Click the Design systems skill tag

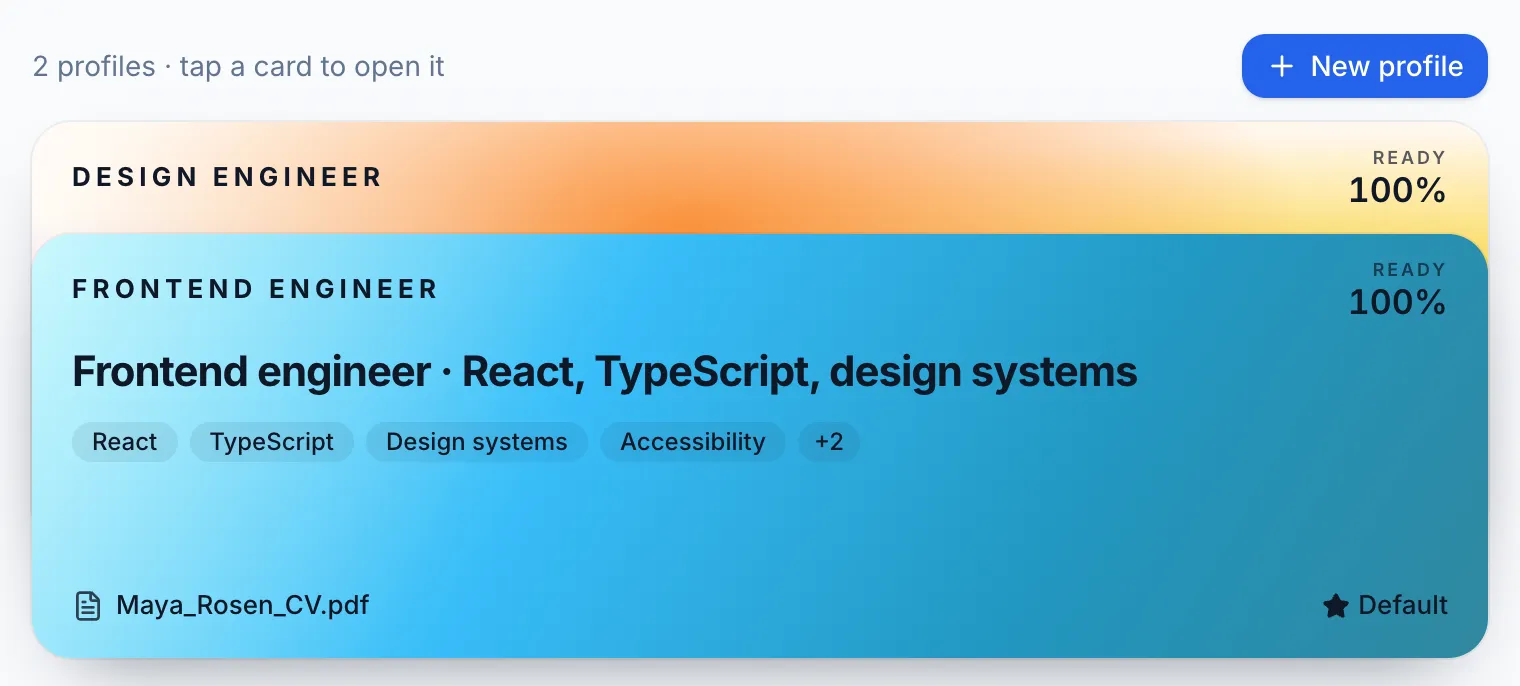(477, 442)
